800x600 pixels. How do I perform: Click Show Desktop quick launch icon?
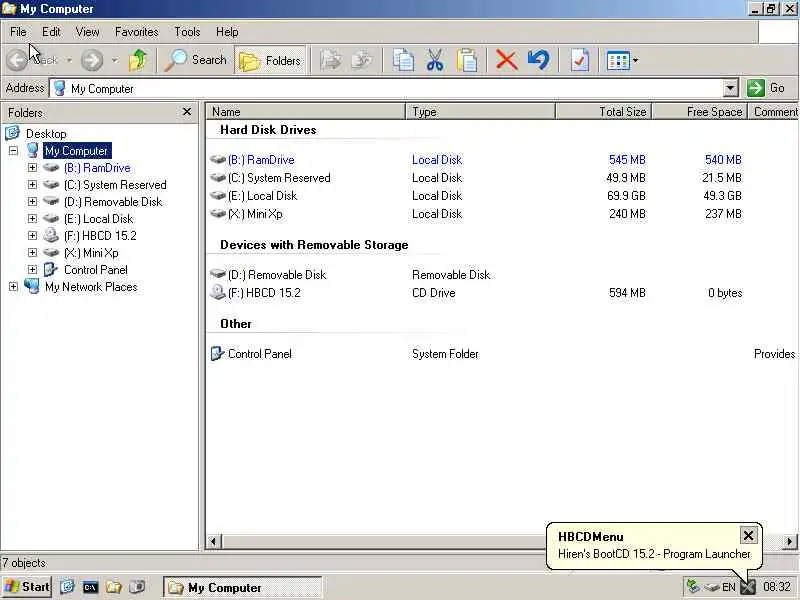click(67, 587)
